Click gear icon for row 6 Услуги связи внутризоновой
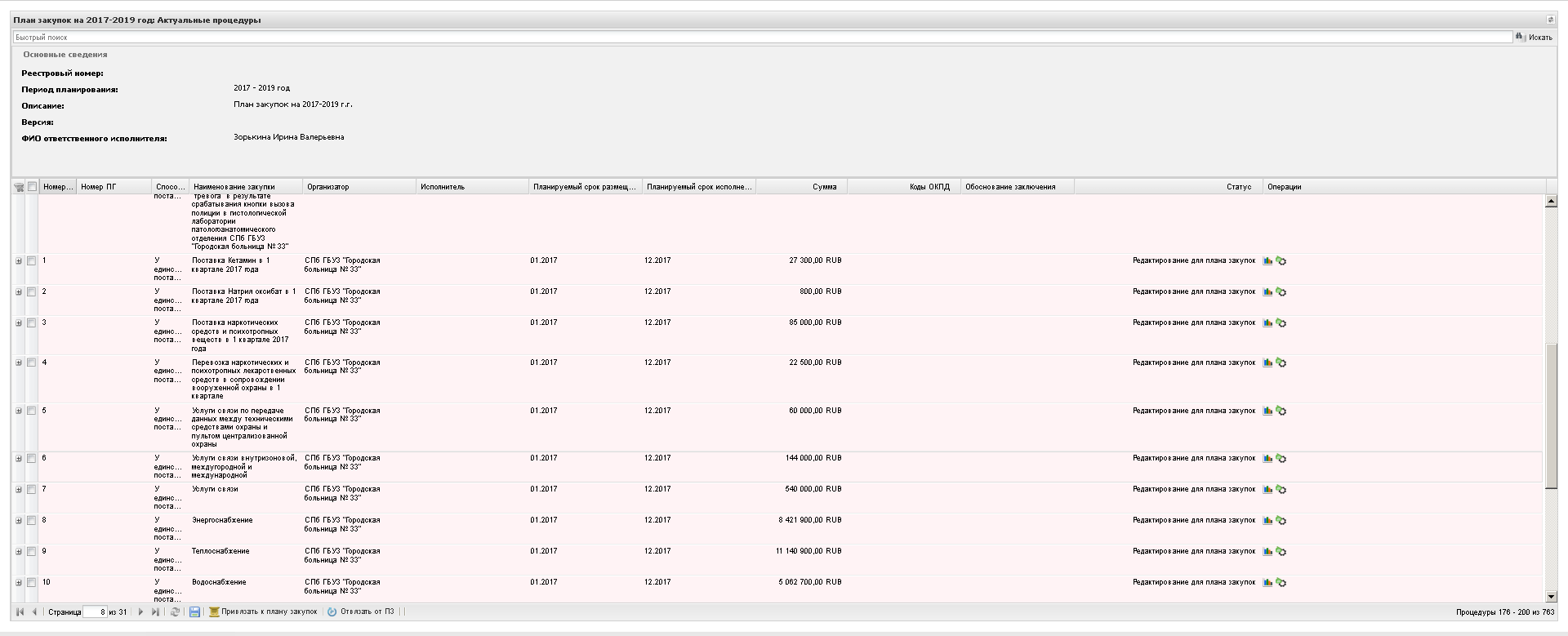The image size is (1568, 636). point(1281,459)
